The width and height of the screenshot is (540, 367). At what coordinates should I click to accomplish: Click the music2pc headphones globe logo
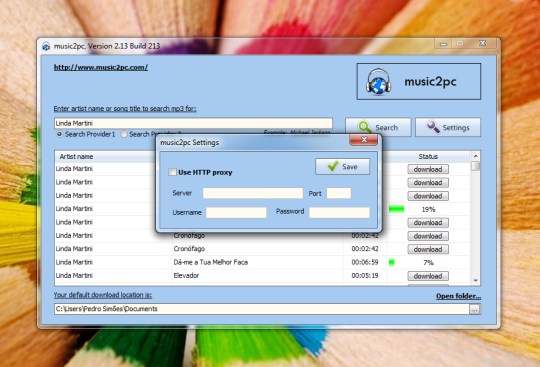378,82
